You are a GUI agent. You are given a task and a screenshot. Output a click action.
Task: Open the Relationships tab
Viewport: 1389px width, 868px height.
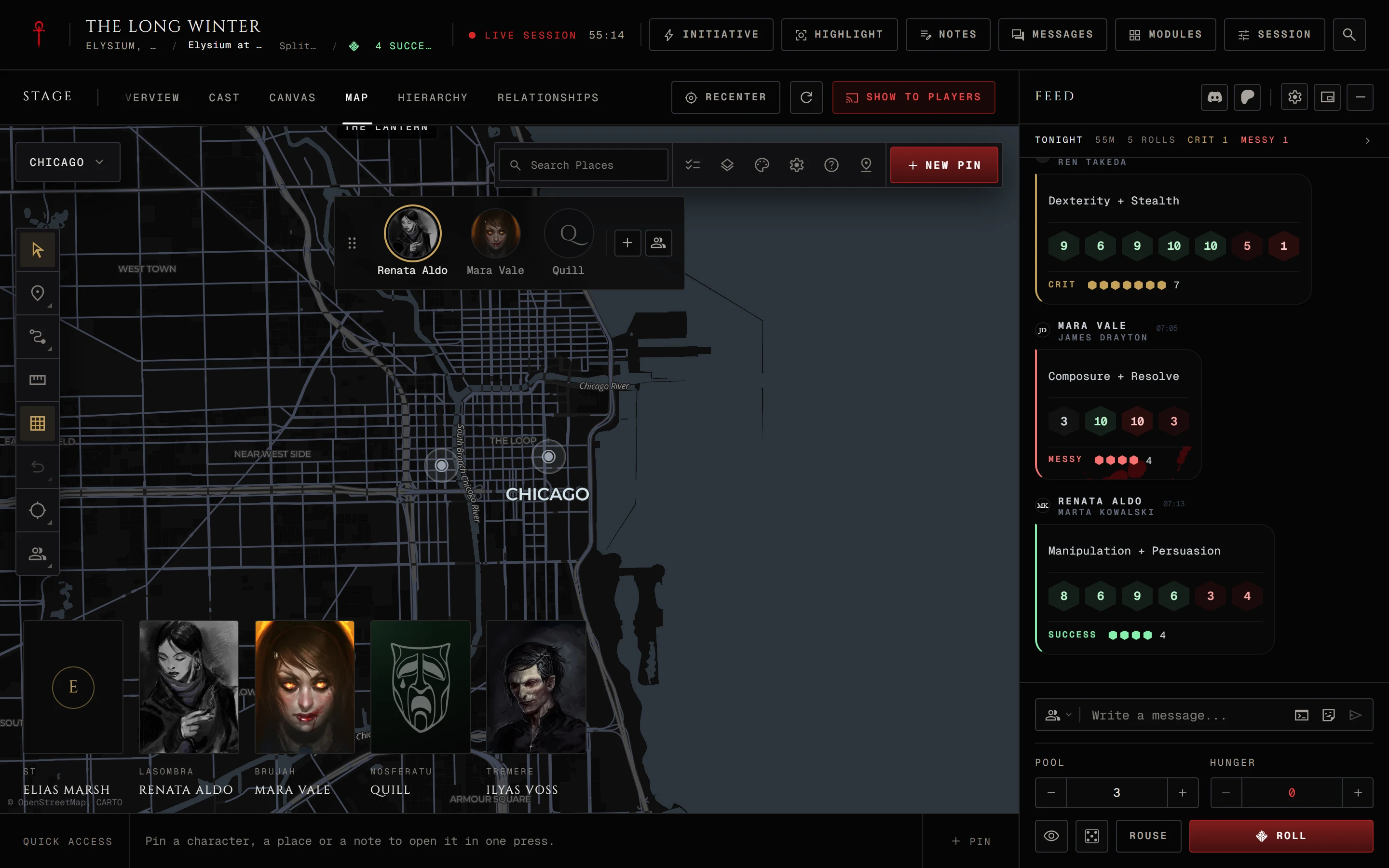pyautogui.click(x=548, y=97)
